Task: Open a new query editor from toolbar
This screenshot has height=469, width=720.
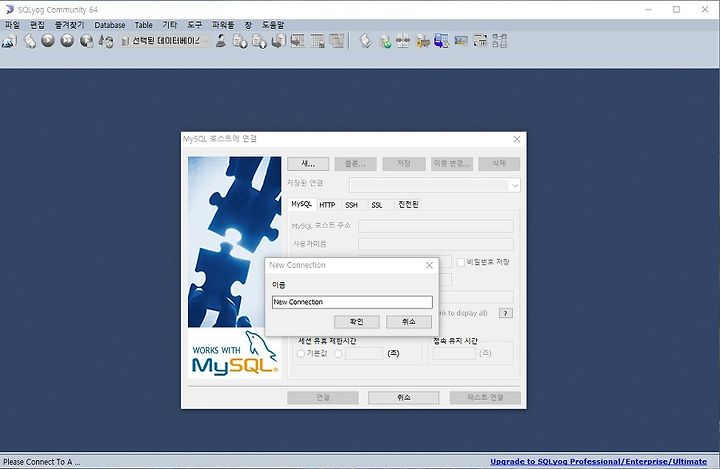Action: (29, 41)
